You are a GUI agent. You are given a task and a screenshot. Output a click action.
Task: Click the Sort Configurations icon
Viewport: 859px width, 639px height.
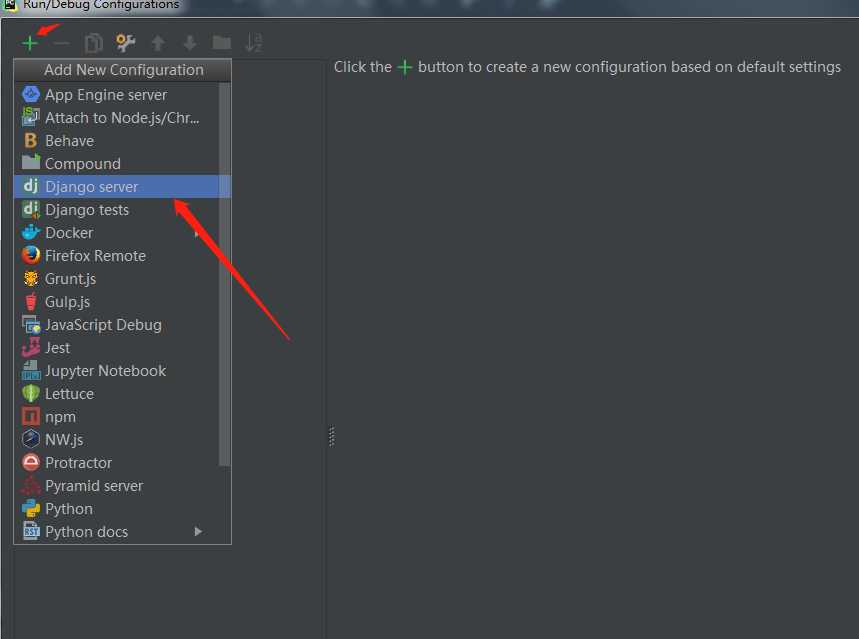(253, 43)
